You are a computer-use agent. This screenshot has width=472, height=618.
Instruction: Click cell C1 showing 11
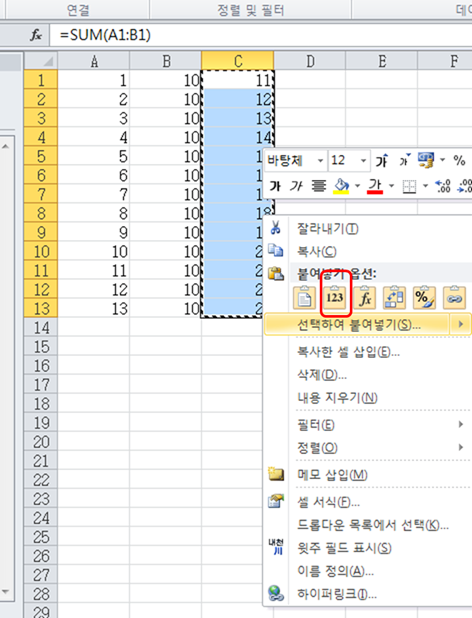(x=238, y=80)
